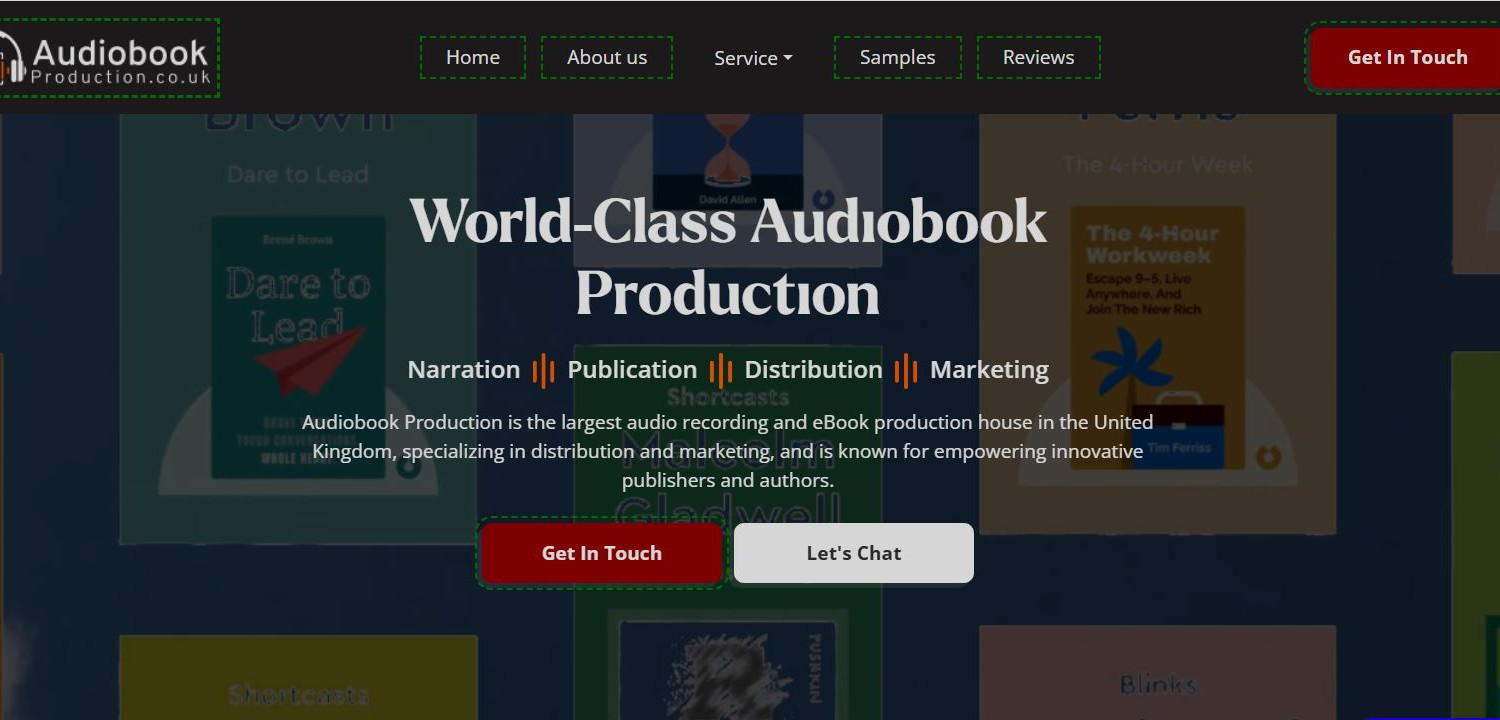This screenshot has height=720, width=1500.
Task: Open the Samples page
Action: (x=898, y=58)
